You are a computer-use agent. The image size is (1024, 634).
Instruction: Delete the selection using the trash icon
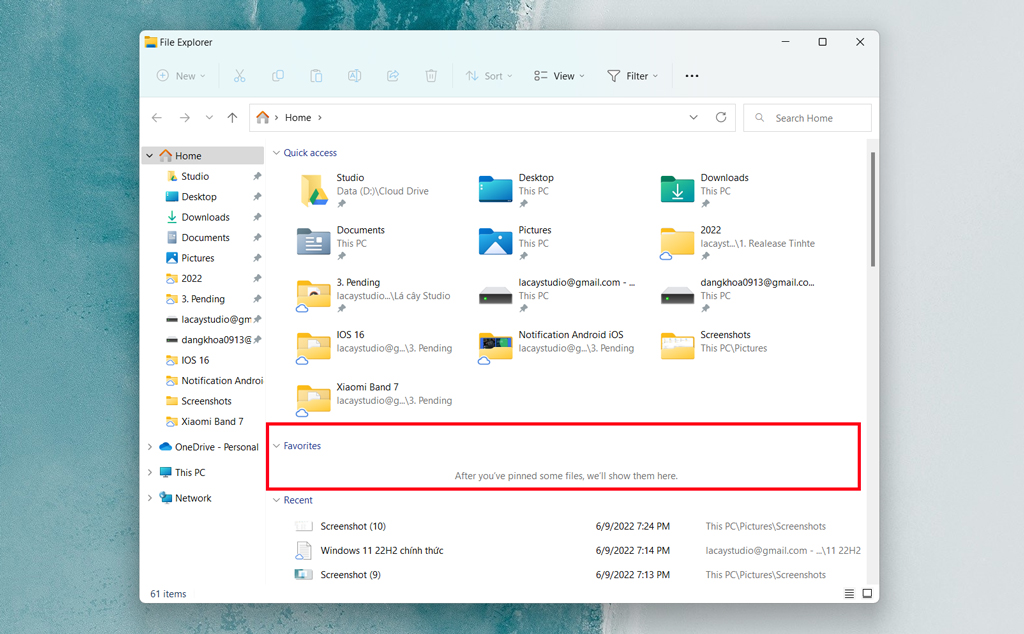[431, 75]
